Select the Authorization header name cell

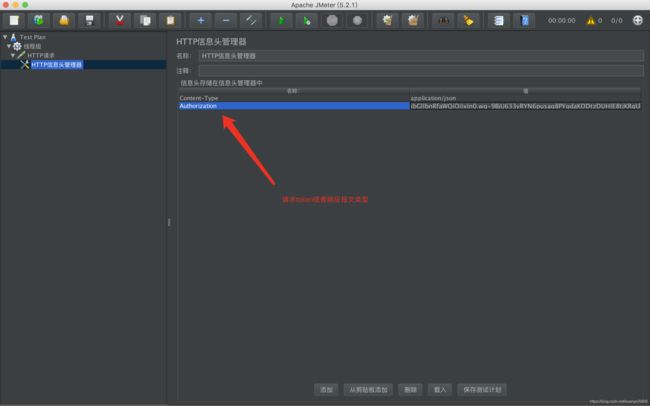tap(294, 106)
